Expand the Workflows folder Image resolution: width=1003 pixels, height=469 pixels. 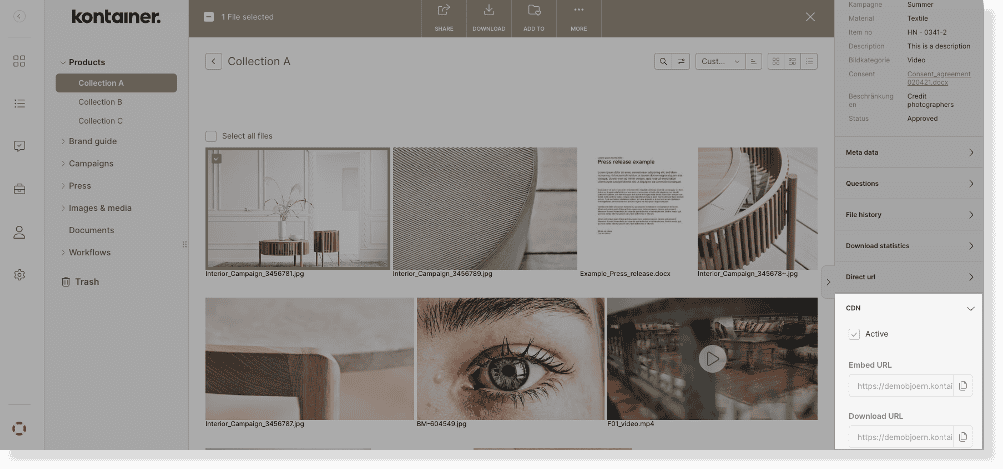pyautogui.click(x=63, y=252)
